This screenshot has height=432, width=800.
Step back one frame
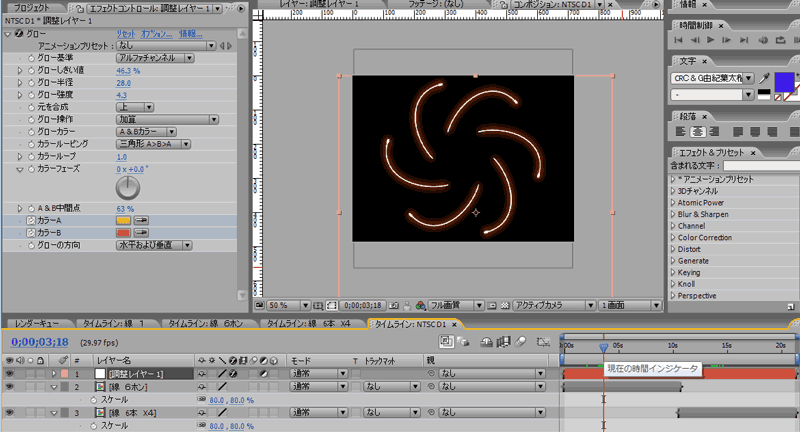coord(695,40)
